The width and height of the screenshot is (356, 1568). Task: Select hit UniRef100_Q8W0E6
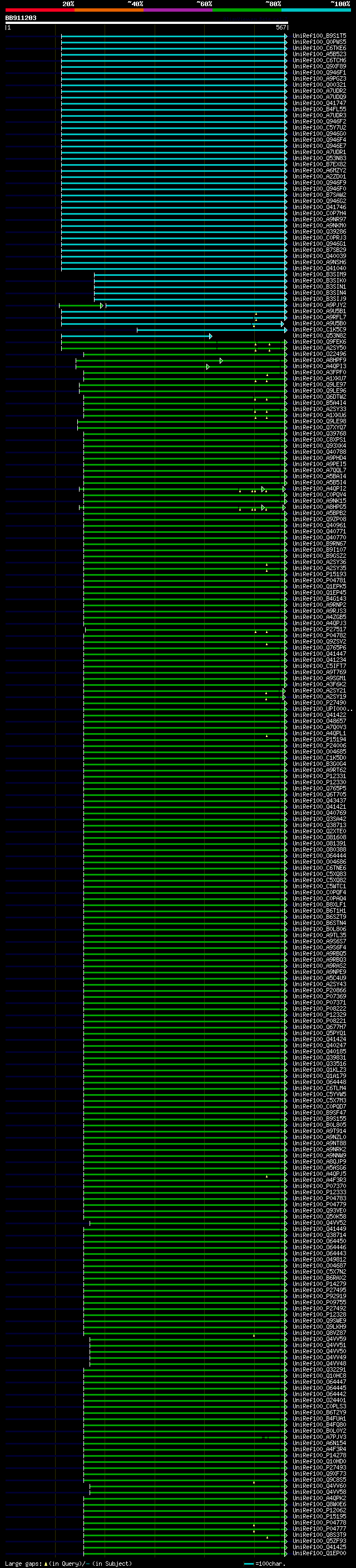point(319,1504)
